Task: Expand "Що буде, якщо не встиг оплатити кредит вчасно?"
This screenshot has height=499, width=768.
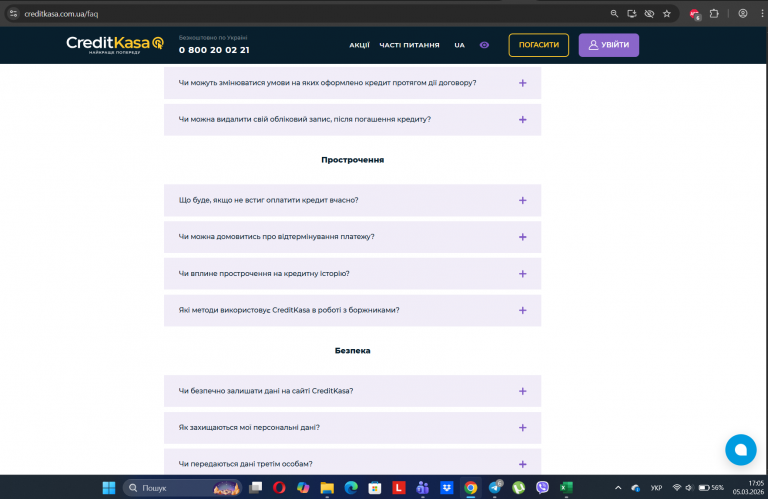Action: (x=352, y=200)
